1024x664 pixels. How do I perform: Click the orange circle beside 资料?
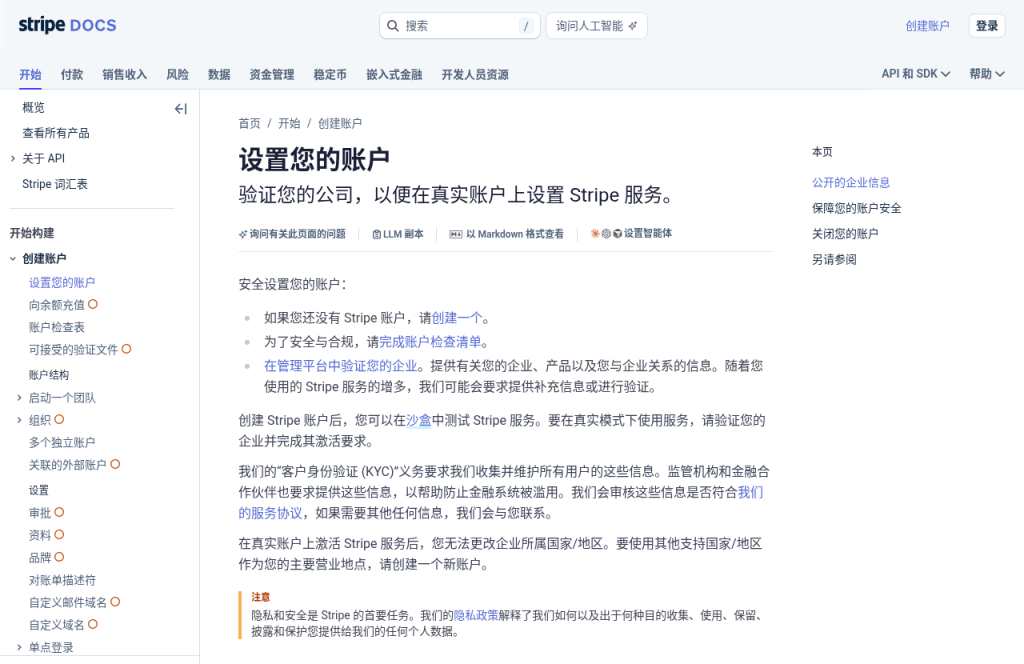pos(59,535)
